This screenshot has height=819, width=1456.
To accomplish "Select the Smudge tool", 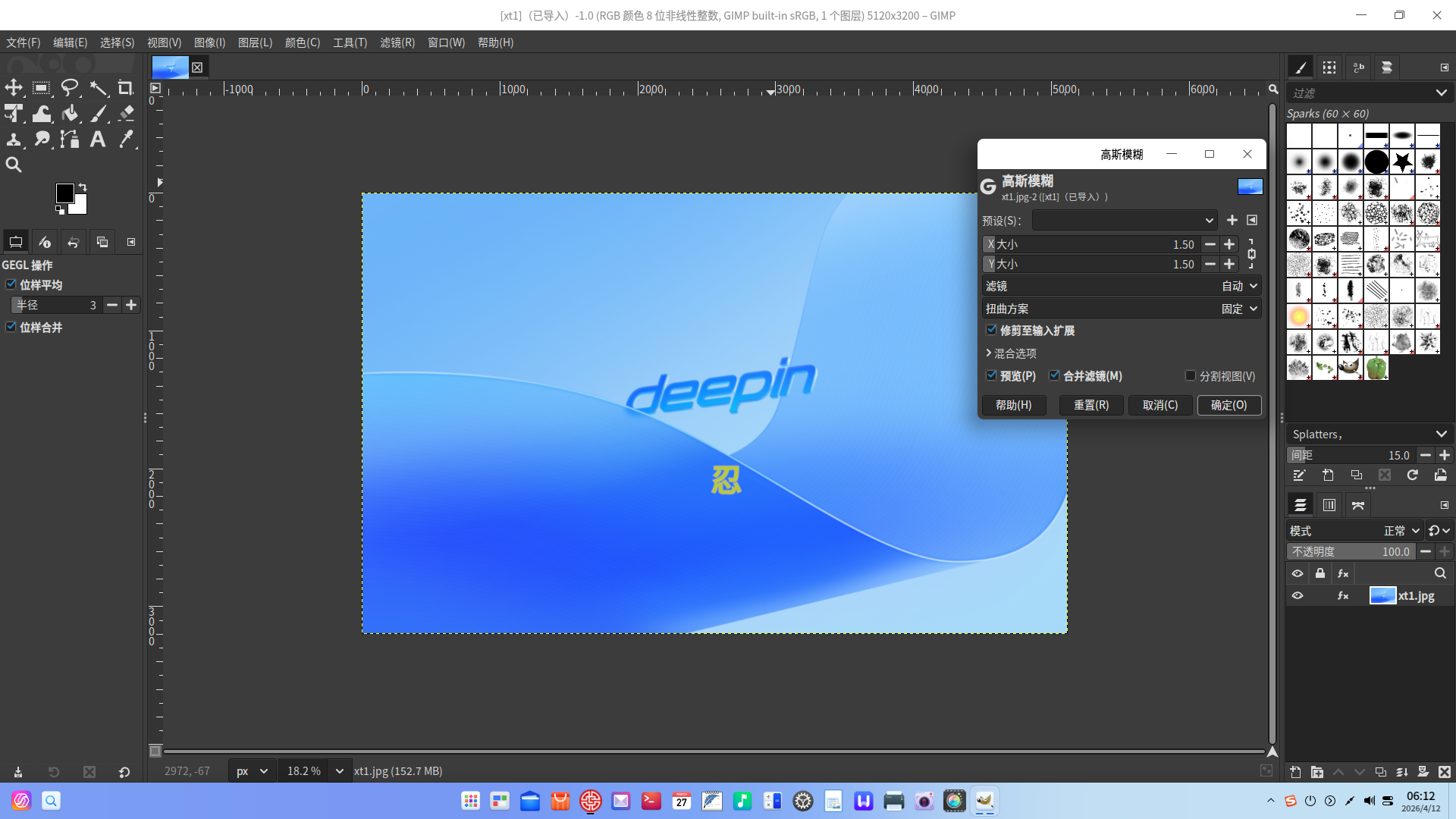I will tap(42, 140).
